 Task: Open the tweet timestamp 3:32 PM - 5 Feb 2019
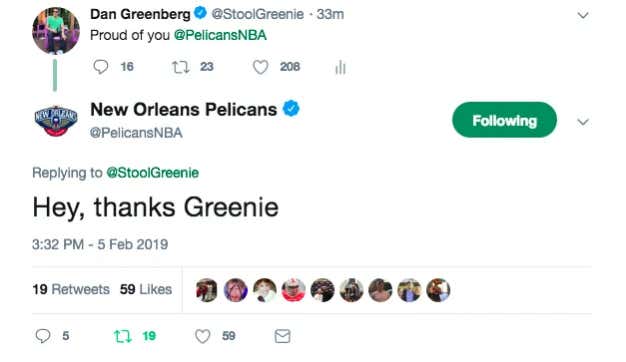[100, 244]
